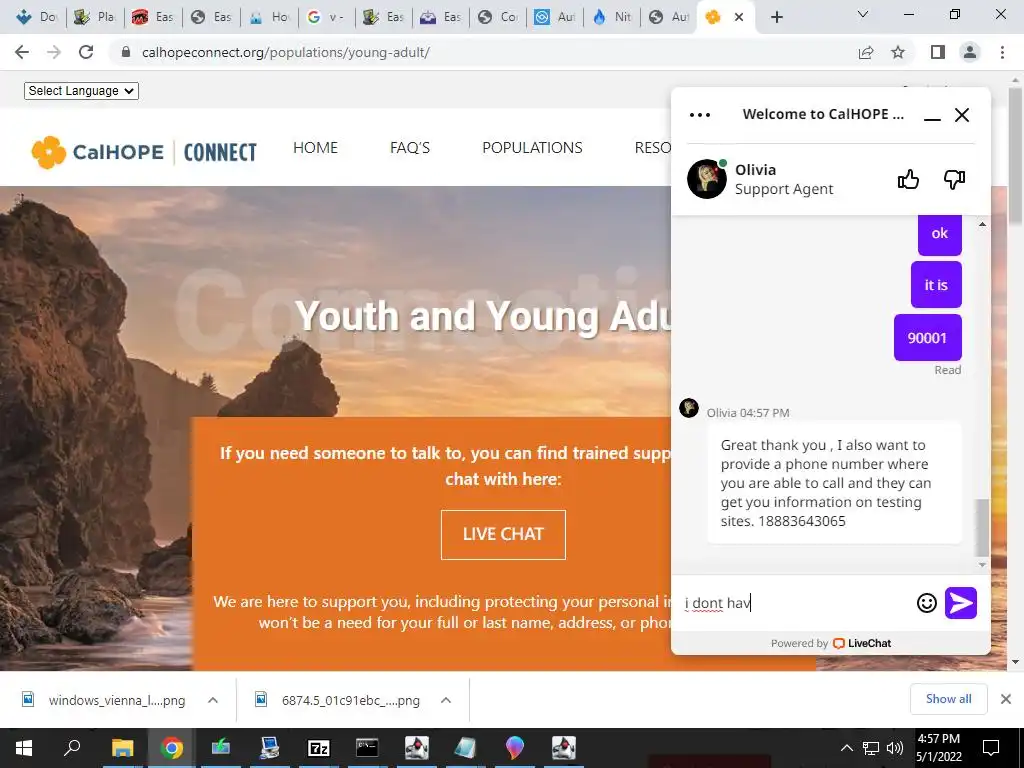Open a new browser tab
Image resolution: width=1024 pixels, height=768 pixels.
[x=776, y=17]
